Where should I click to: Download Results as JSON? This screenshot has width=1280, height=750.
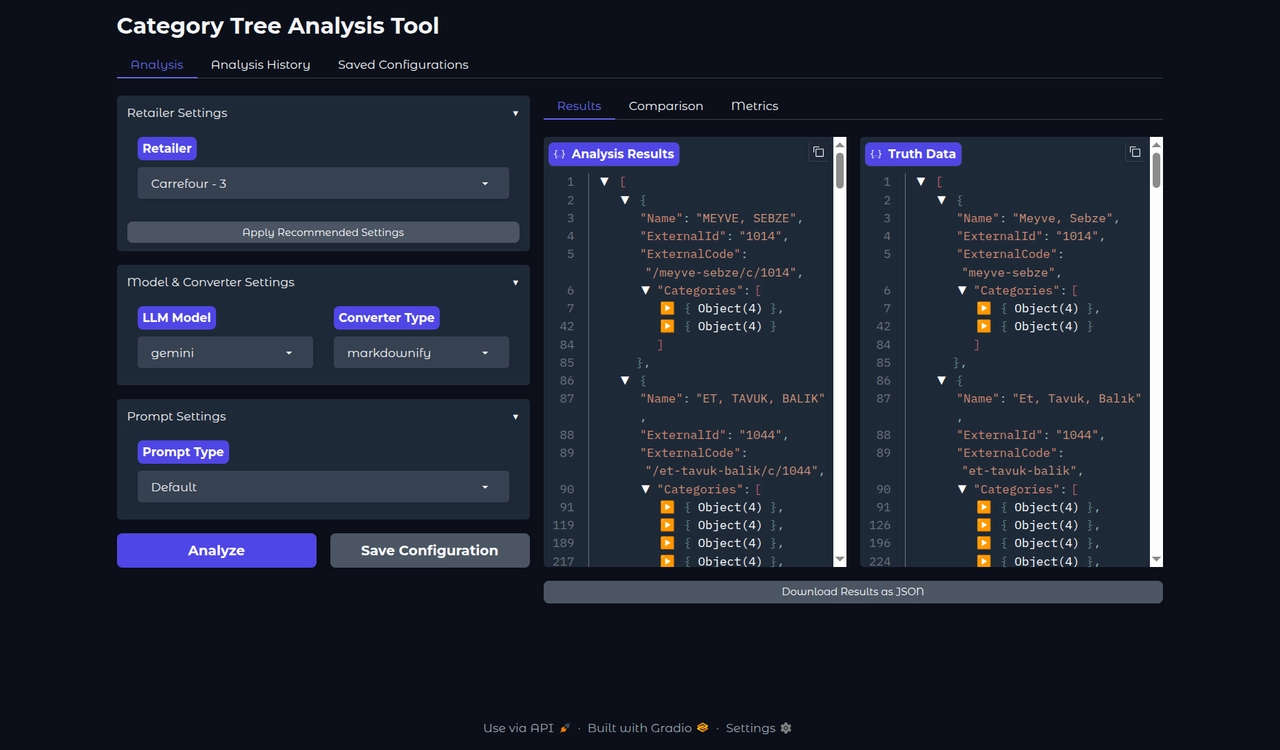[x=852, y=591]
